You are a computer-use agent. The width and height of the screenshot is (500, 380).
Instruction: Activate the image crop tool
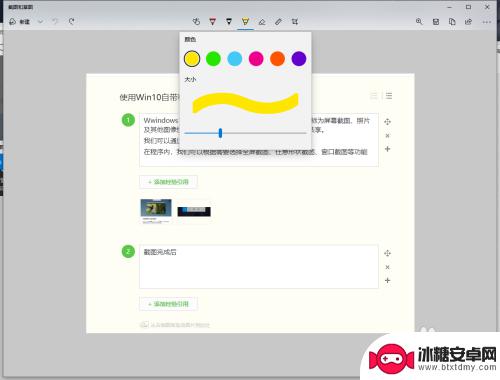click(295, 22)
